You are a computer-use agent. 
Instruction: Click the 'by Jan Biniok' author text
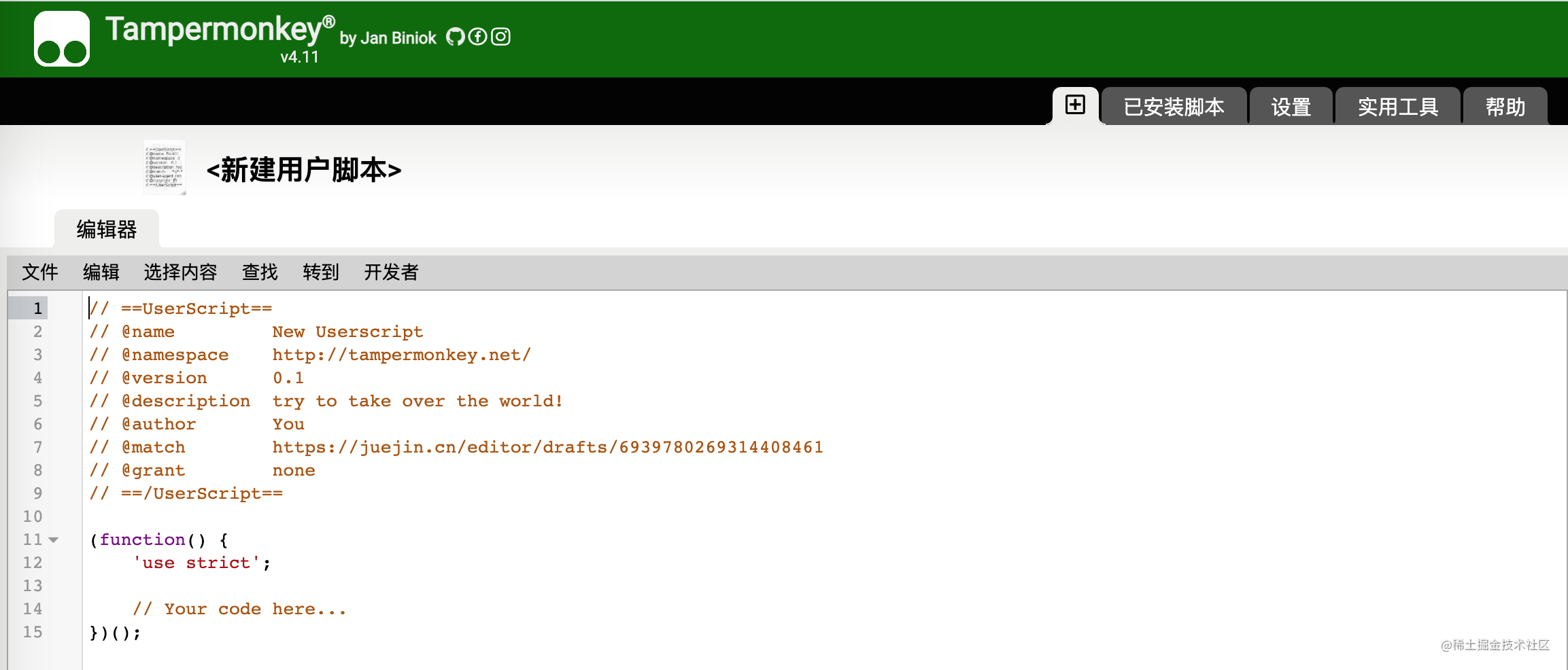click(x=388, y=38)
